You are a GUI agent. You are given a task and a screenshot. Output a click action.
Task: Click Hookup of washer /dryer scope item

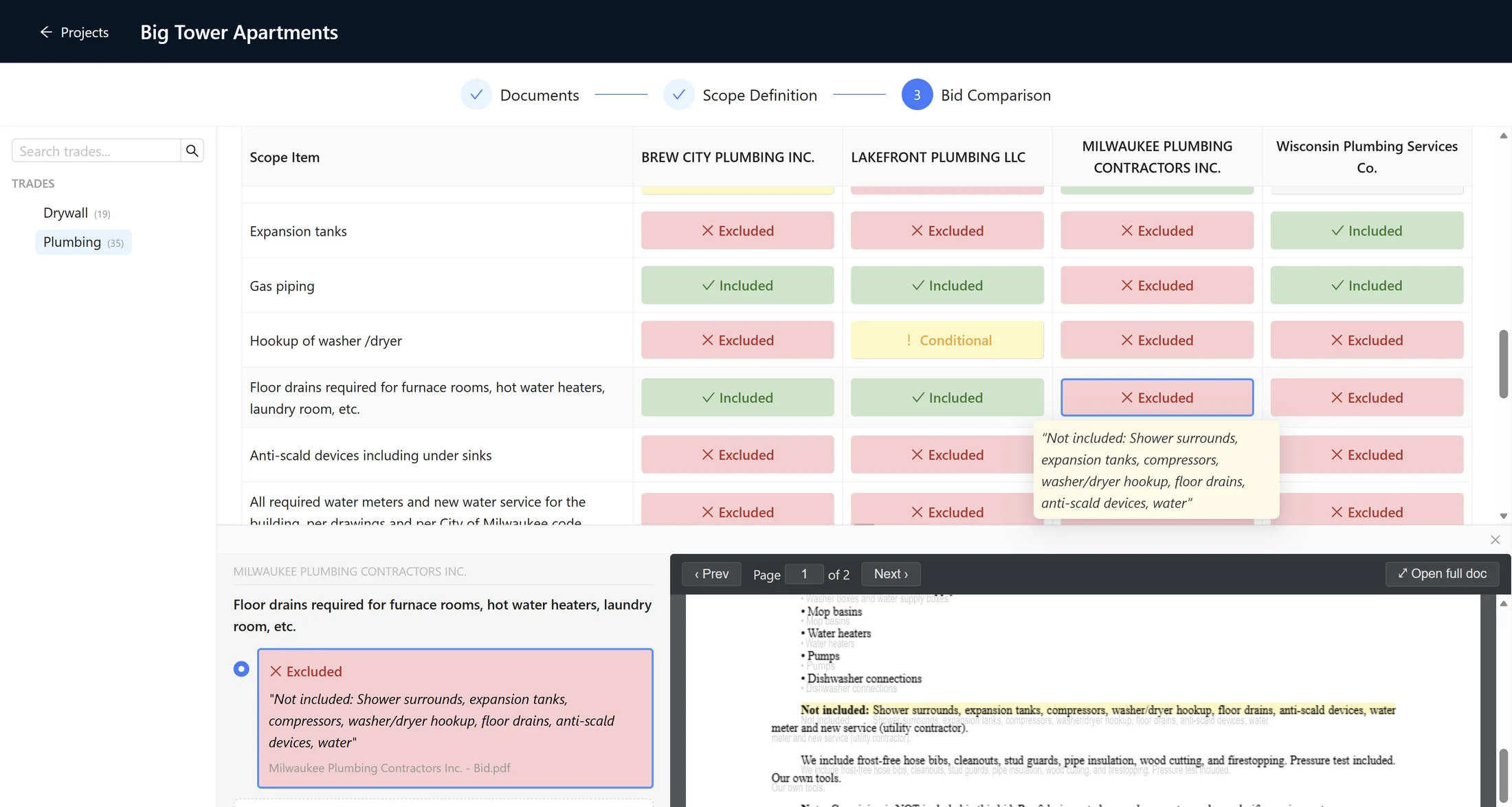click(326, 341)
